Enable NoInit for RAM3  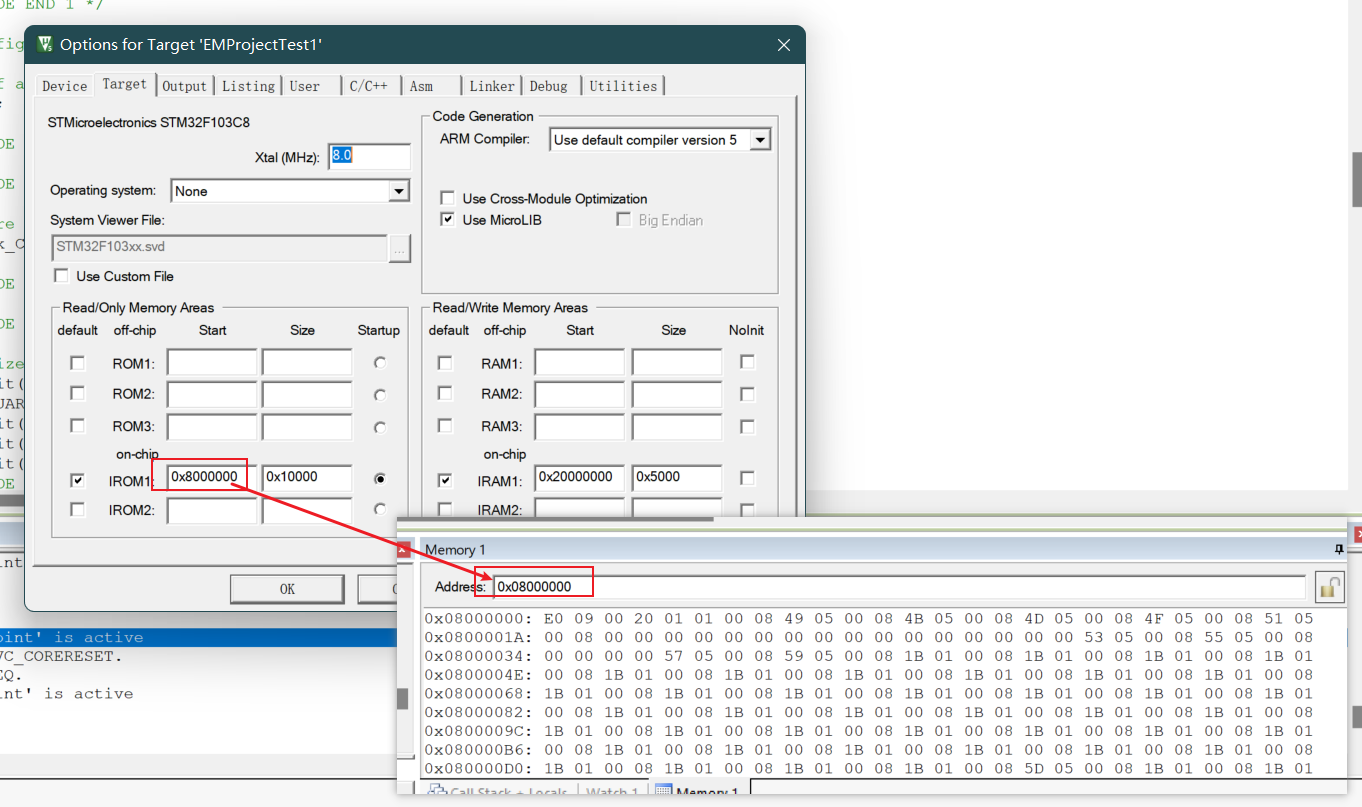(x=747, y=426)
